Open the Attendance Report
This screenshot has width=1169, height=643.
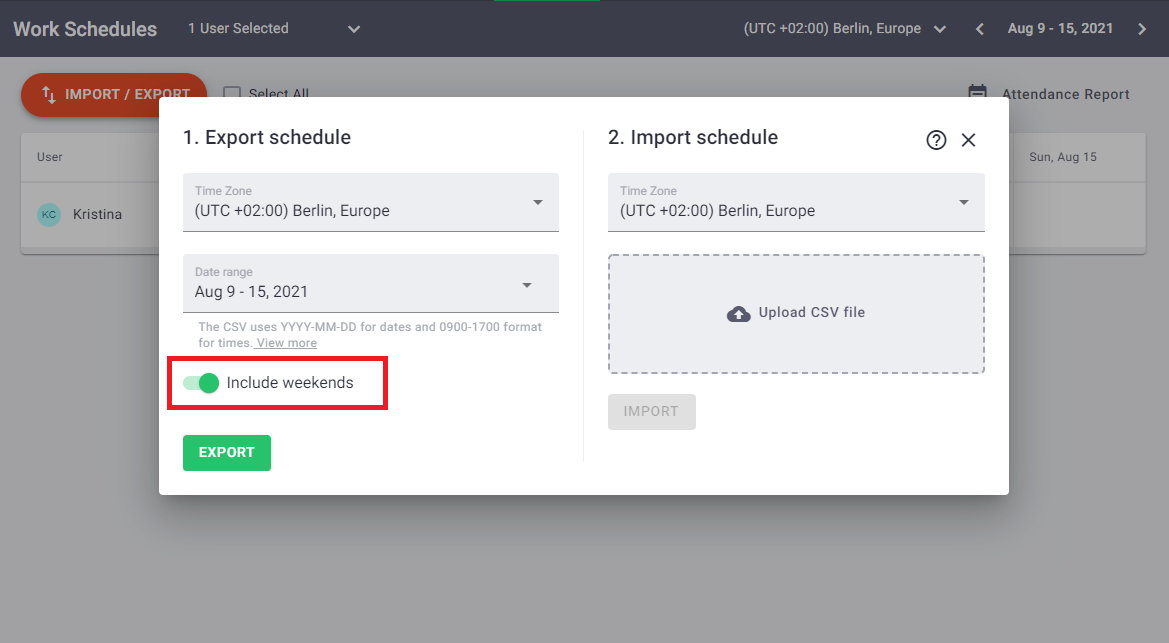[1065, 94]
